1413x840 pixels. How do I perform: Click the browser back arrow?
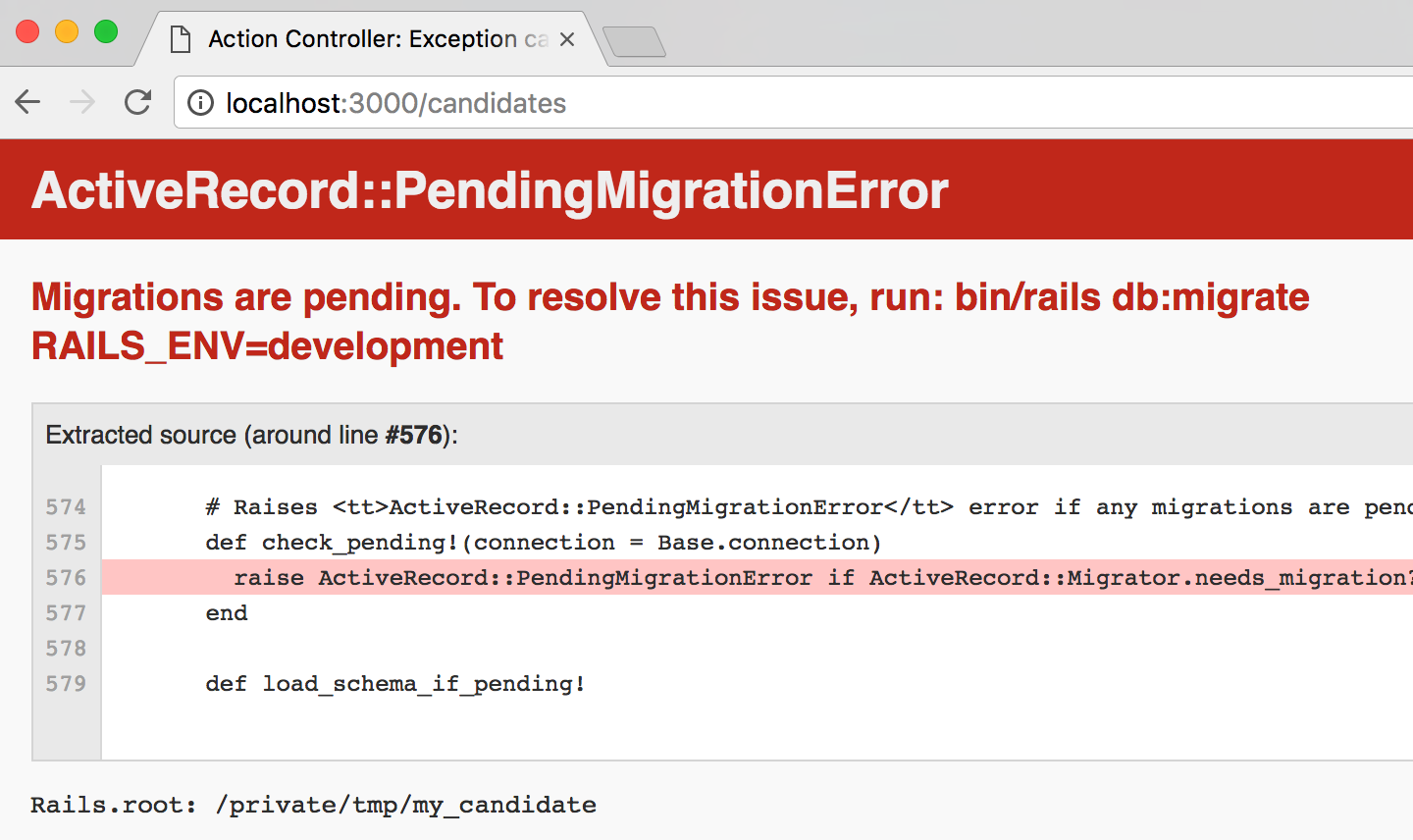pyautogui.click(x=28, y=102)
